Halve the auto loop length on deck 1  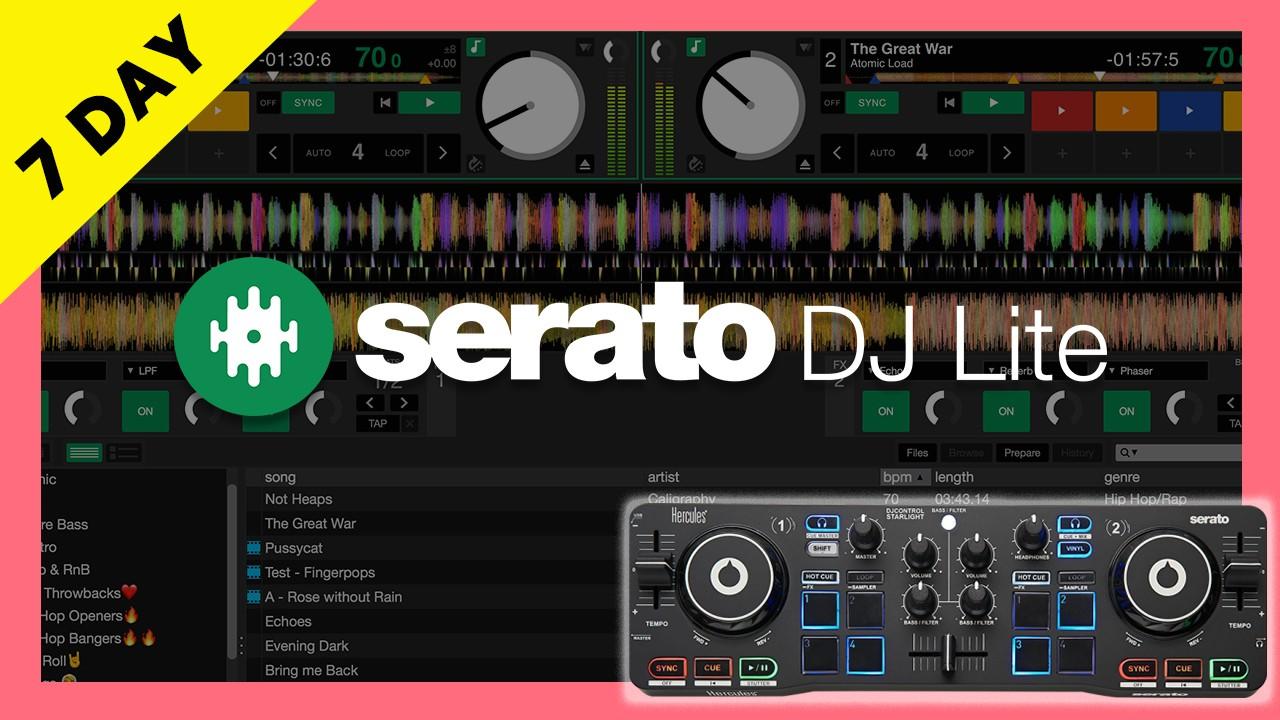(x=273, y=153)
